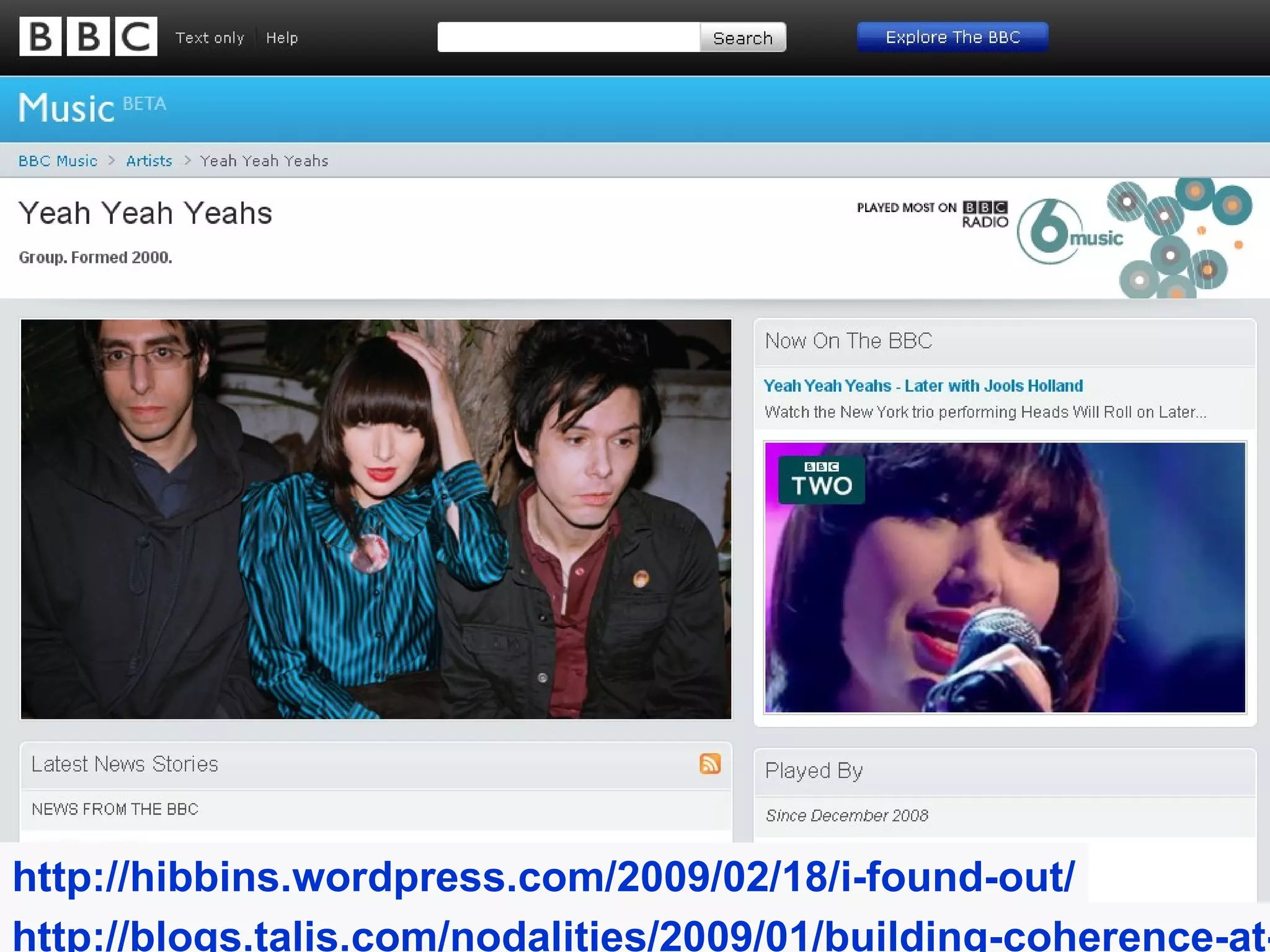
Task: Open the Music BETA section title
Action: click(92, 108)
